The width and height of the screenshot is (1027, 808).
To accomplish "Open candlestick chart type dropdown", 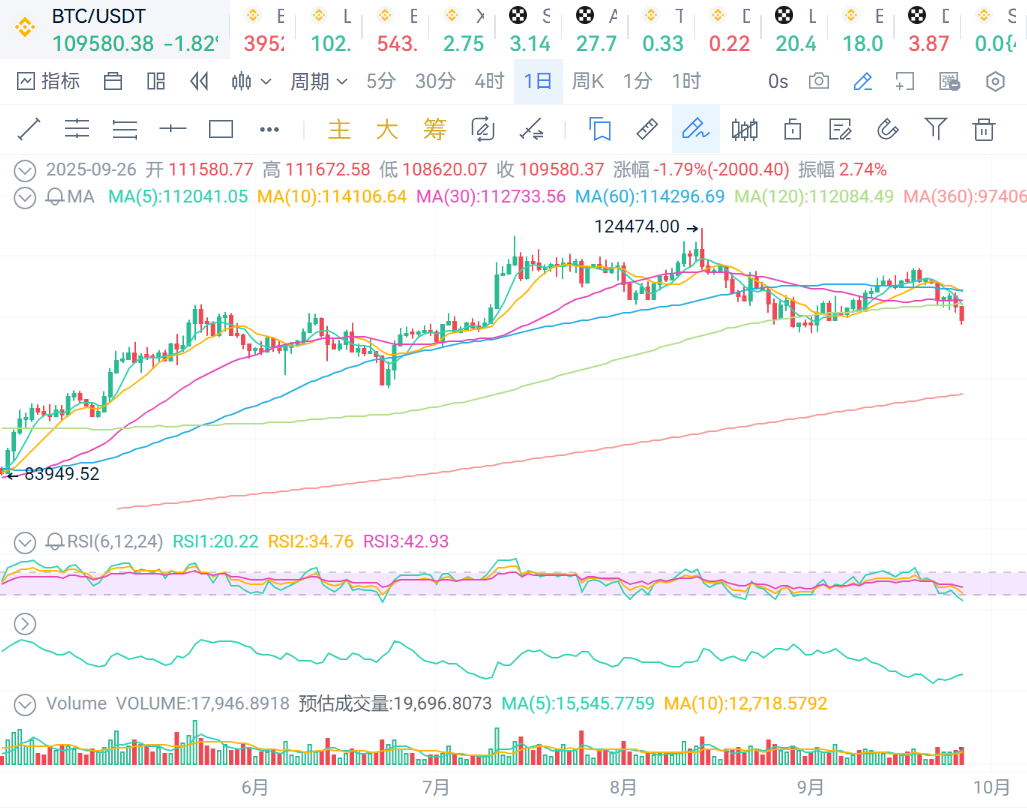I will (251, 81).
